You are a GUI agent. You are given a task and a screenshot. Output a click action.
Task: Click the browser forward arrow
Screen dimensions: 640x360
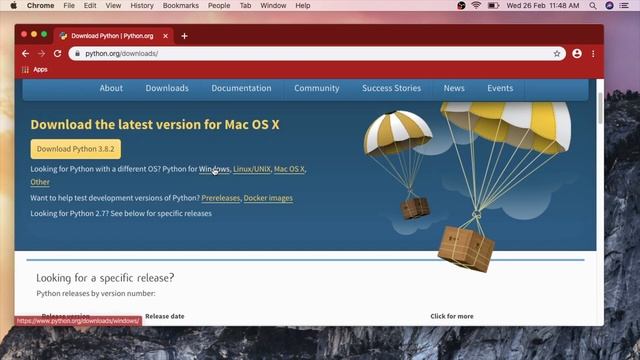coord(41,53)
